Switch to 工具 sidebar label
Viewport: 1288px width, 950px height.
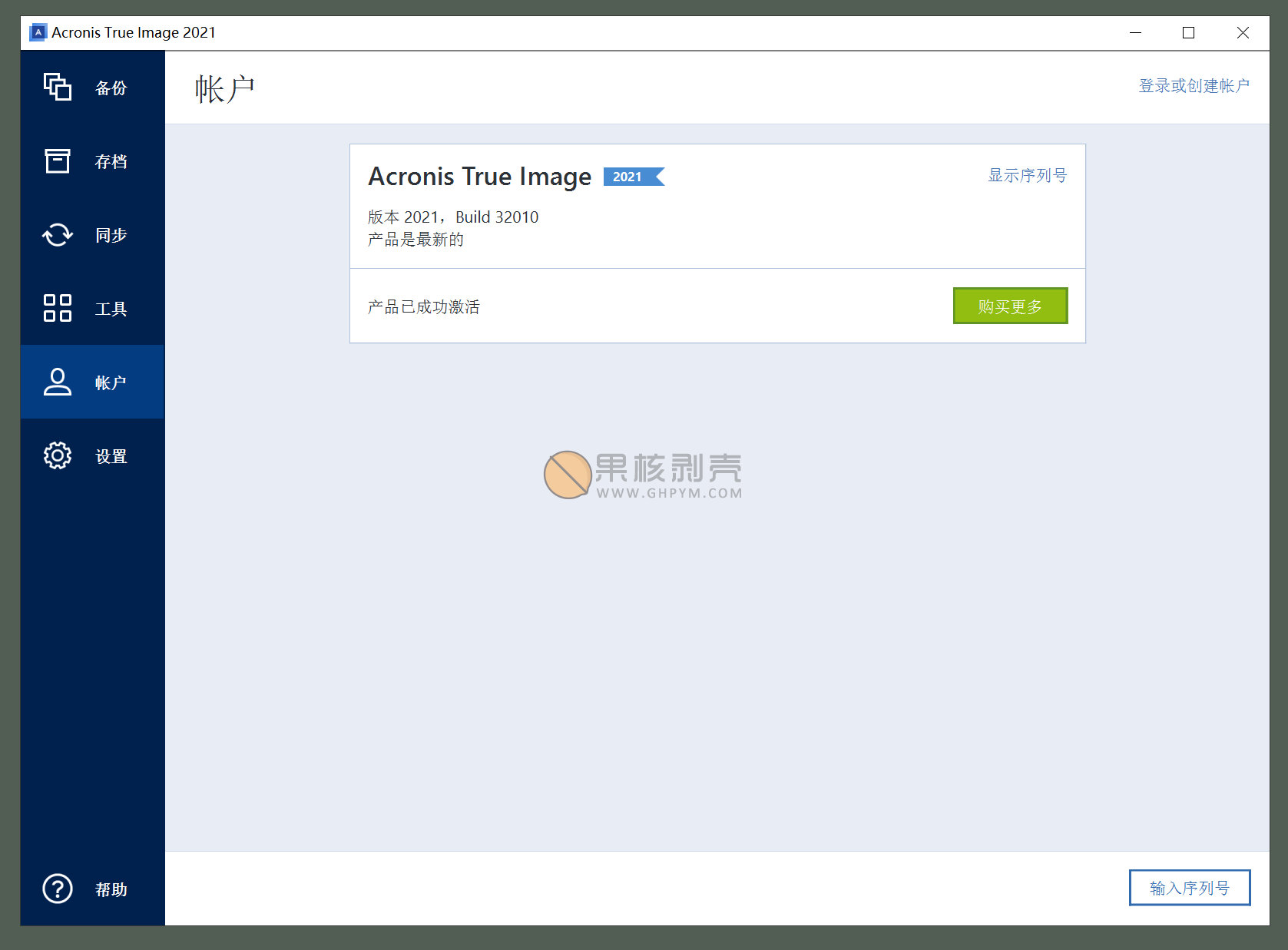111,309
